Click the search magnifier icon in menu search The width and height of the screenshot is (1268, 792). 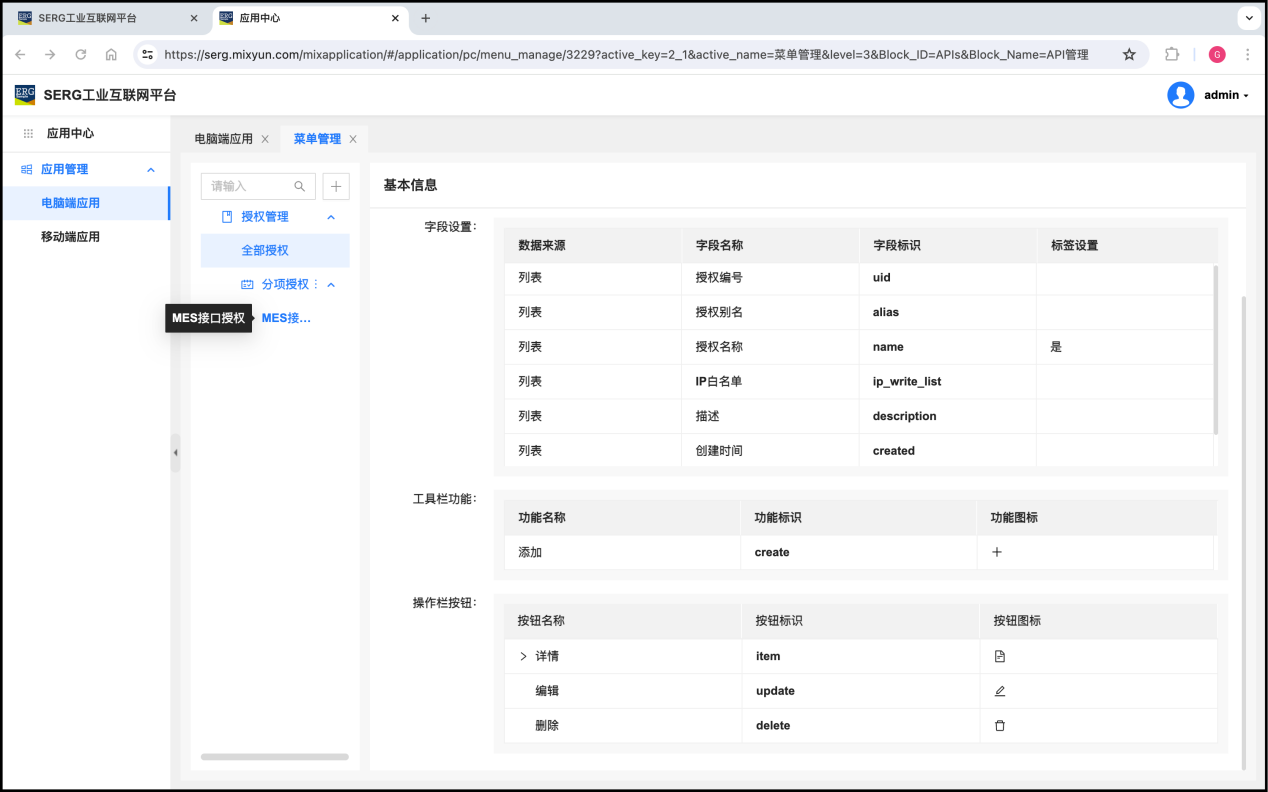tap(300, 186)
